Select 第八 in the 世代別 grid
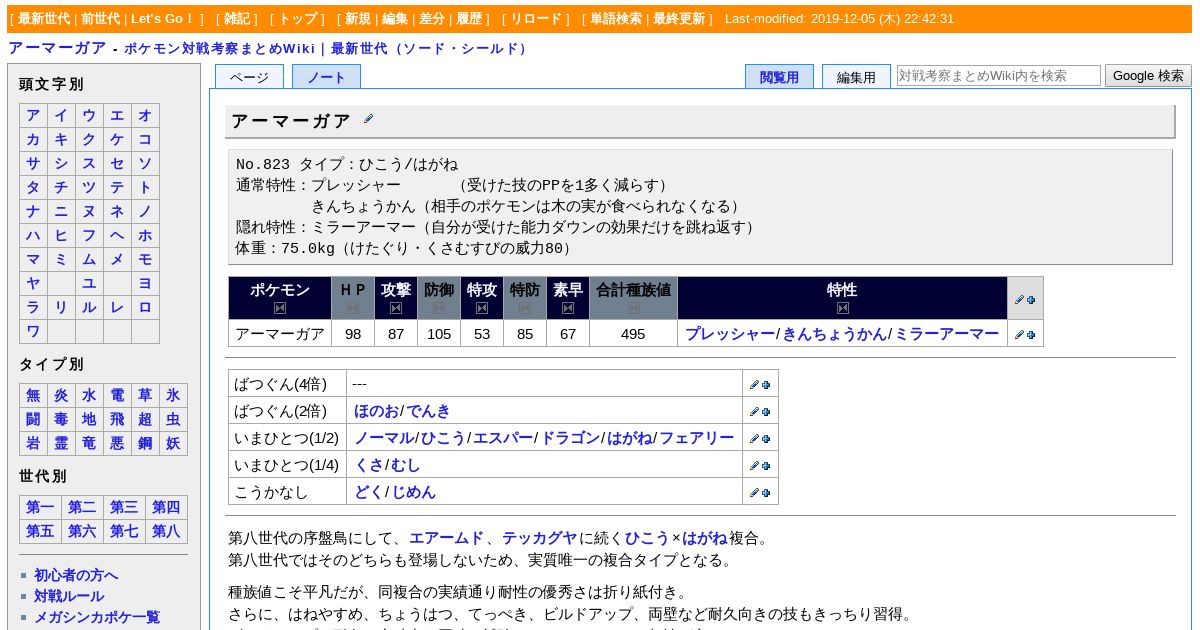Viewport: 1200px width, 630px height. [x=166, y=531]
